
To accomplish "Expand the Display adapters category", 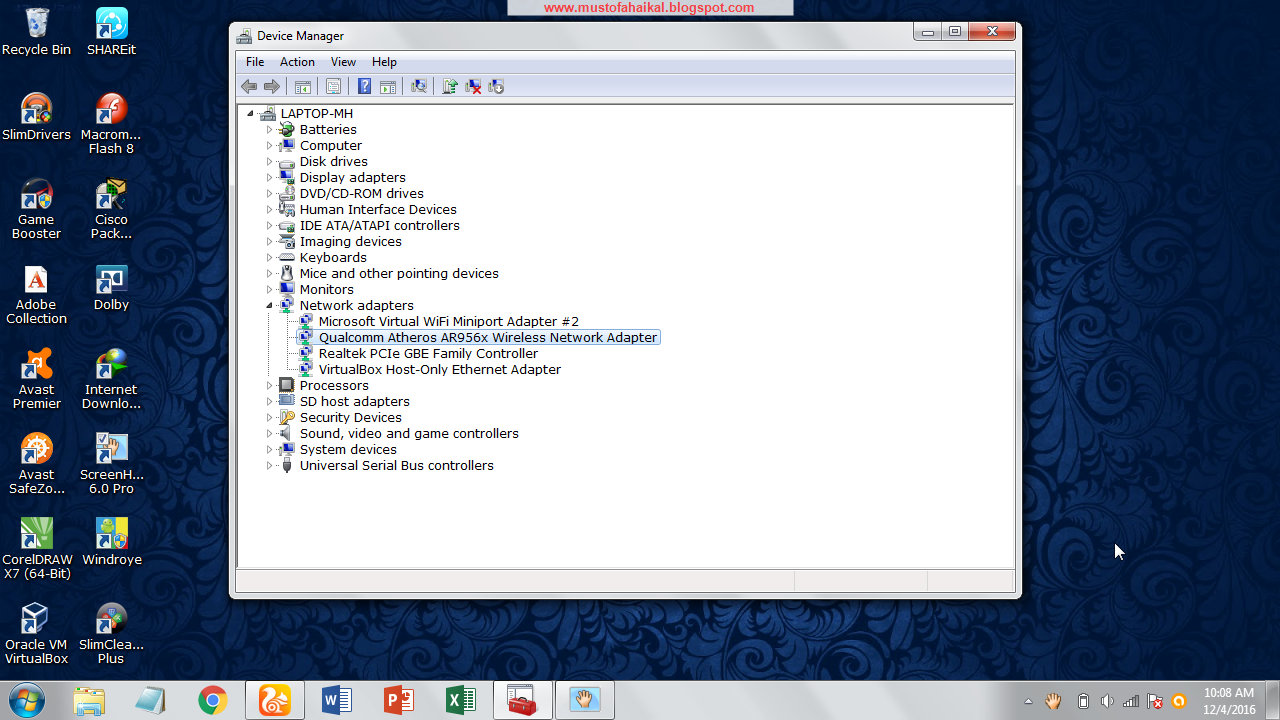I will click(271, 177).
